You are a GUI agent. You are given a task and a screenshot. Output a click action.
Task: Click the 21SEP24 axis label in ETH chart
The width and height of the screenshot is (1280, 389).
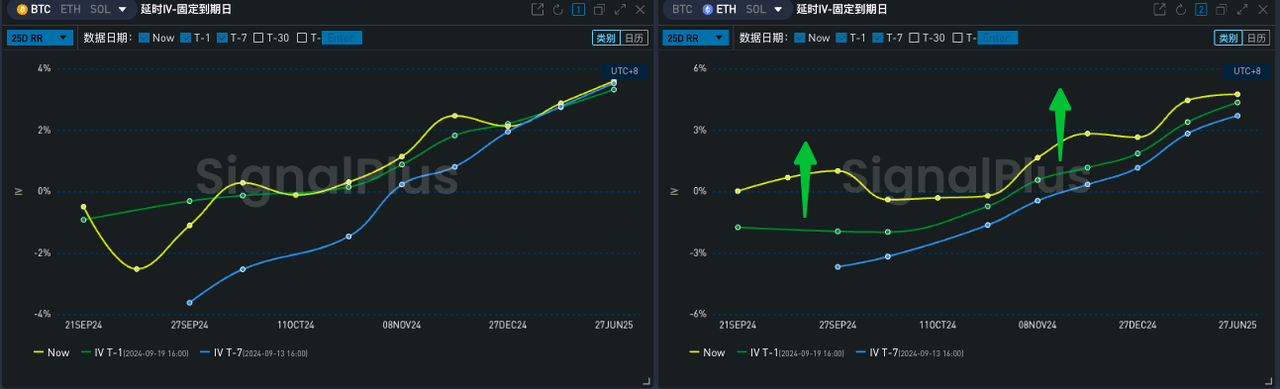point(738,325)
